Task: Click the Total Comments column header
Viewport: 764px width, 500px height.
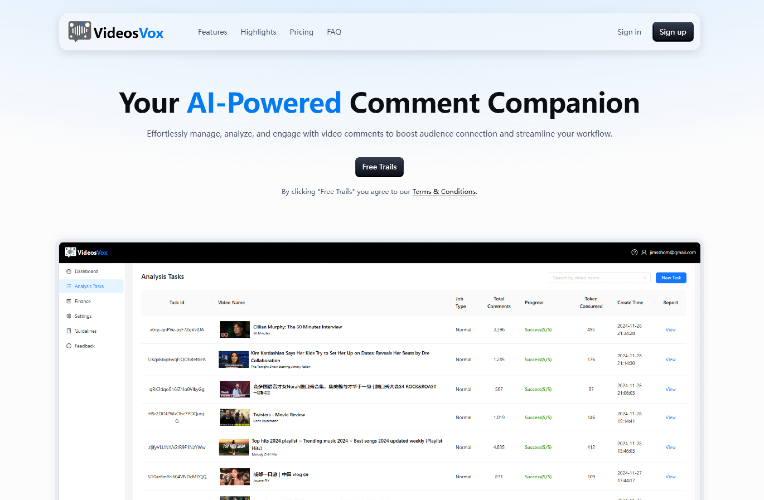Action: (x=499, y=303)
